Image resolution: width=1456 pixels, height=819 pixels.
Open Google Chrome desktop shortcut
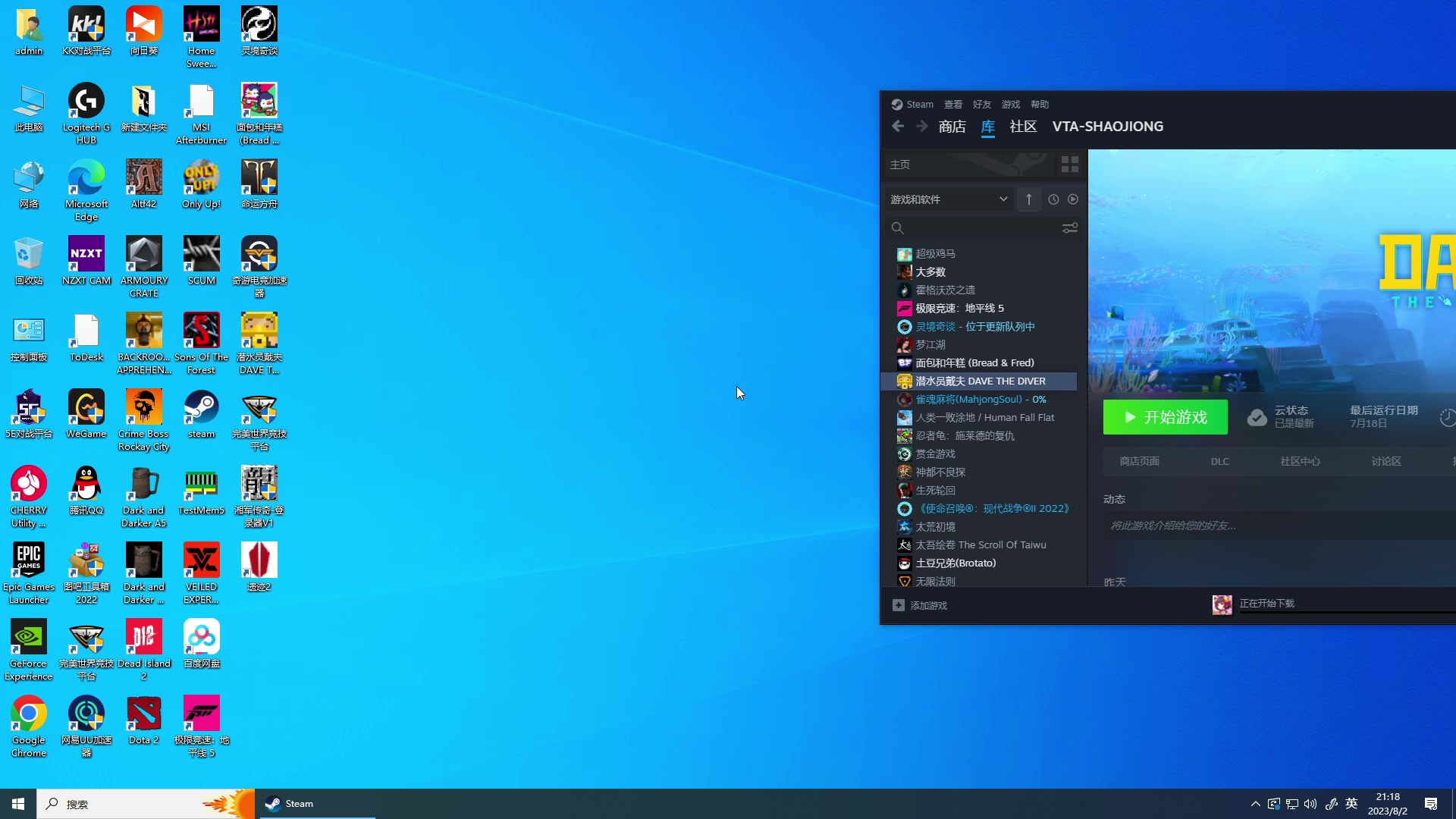point(29,726)
